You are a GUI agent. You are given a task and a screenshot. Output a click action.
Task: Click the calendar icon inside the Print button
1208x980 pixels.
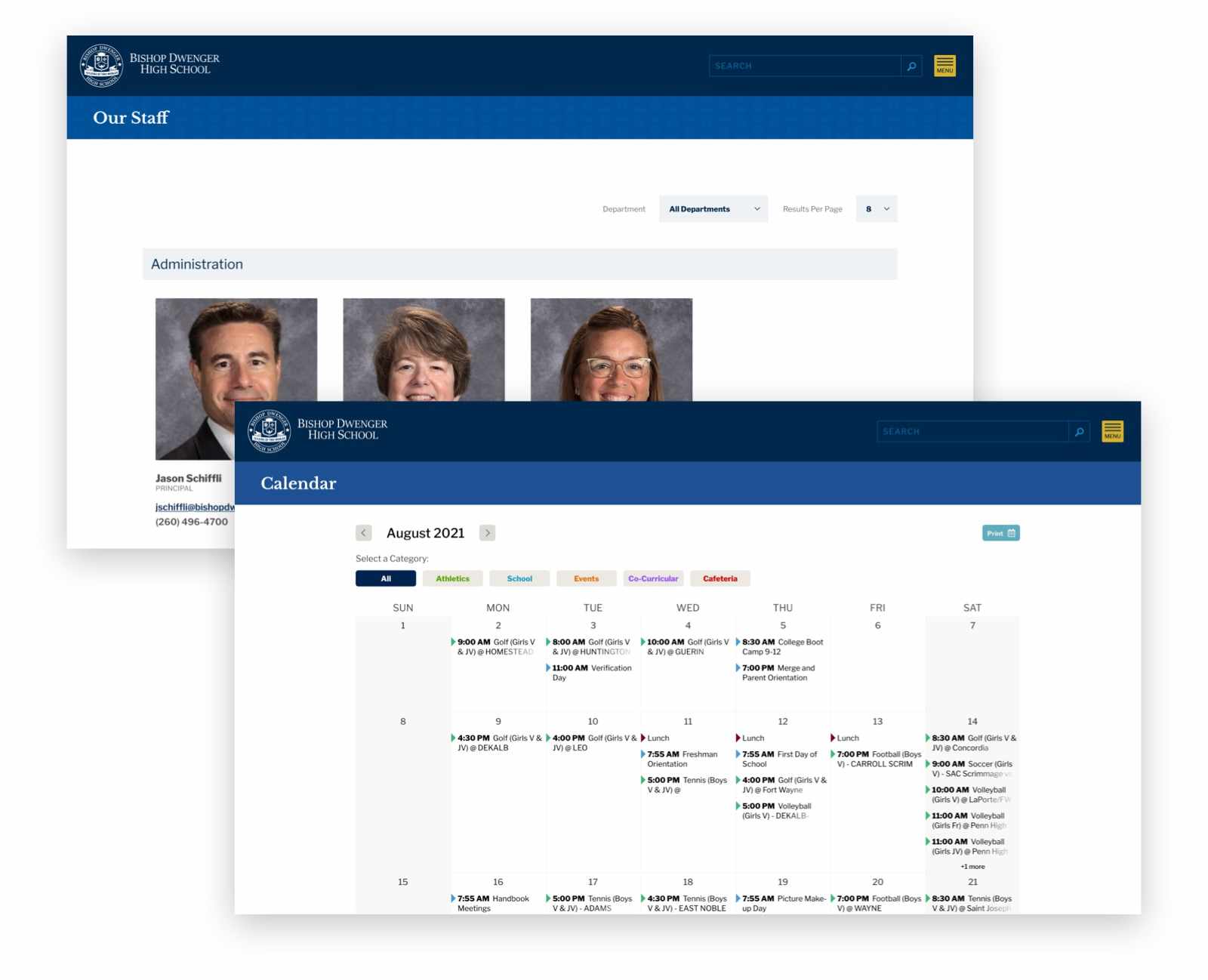pyautogui.click(x=1012, y=533)
